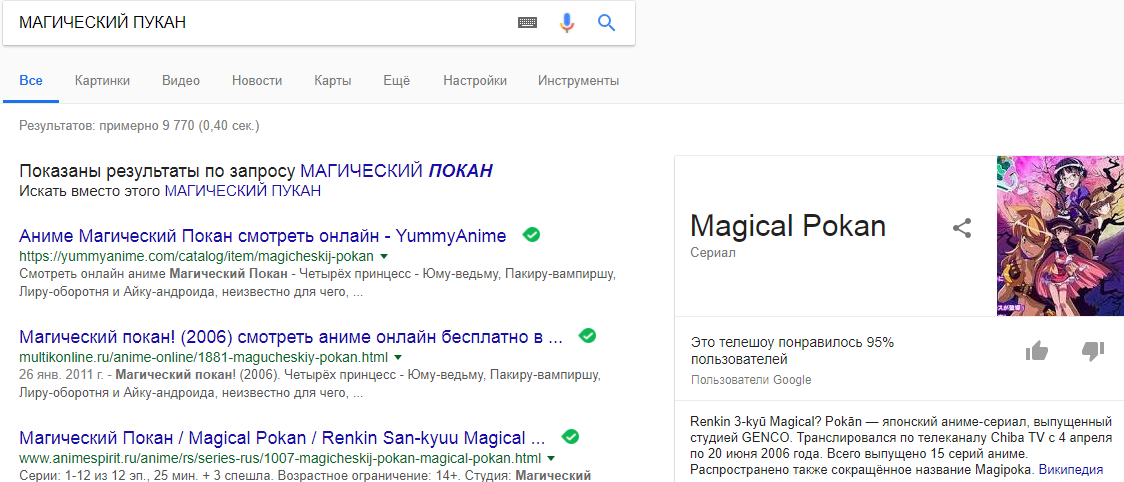This screenshot has width=1124, height=482.
Task: Click green checkmark beside multikonline result
Action: point(587,335)
